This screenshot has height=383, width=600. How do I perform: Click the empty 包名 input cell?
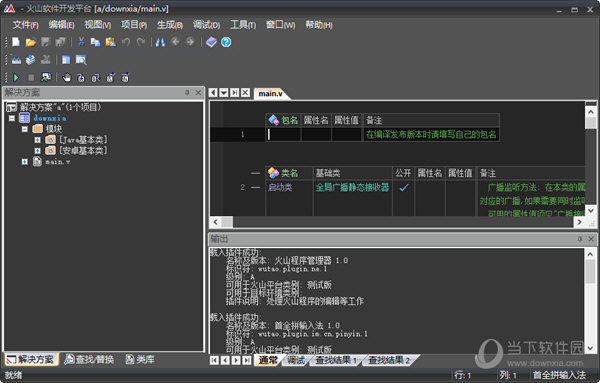[x=283, y=134]
